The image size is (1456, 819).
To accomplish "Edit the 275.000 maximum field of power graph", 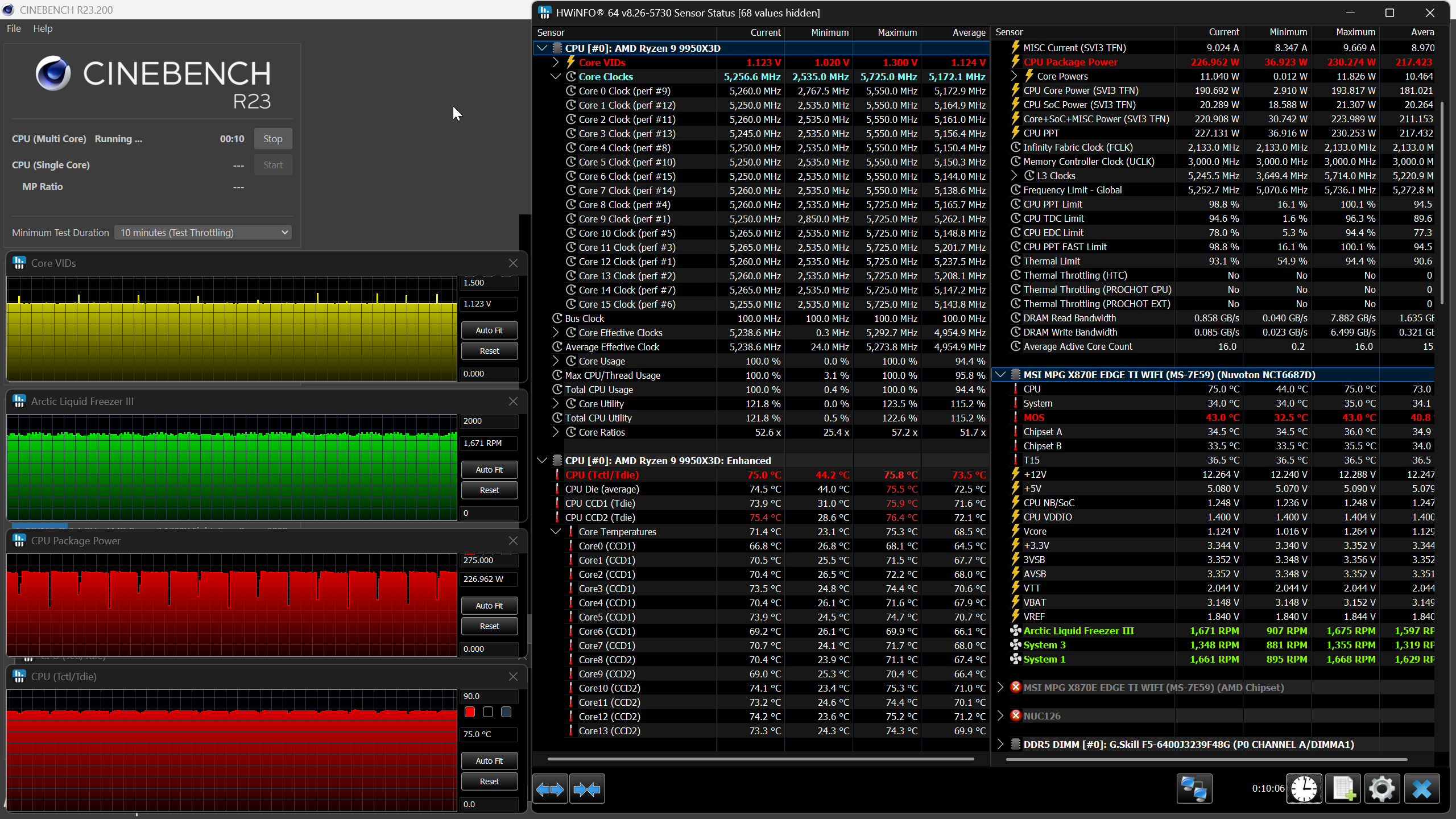I will (489, 560).
